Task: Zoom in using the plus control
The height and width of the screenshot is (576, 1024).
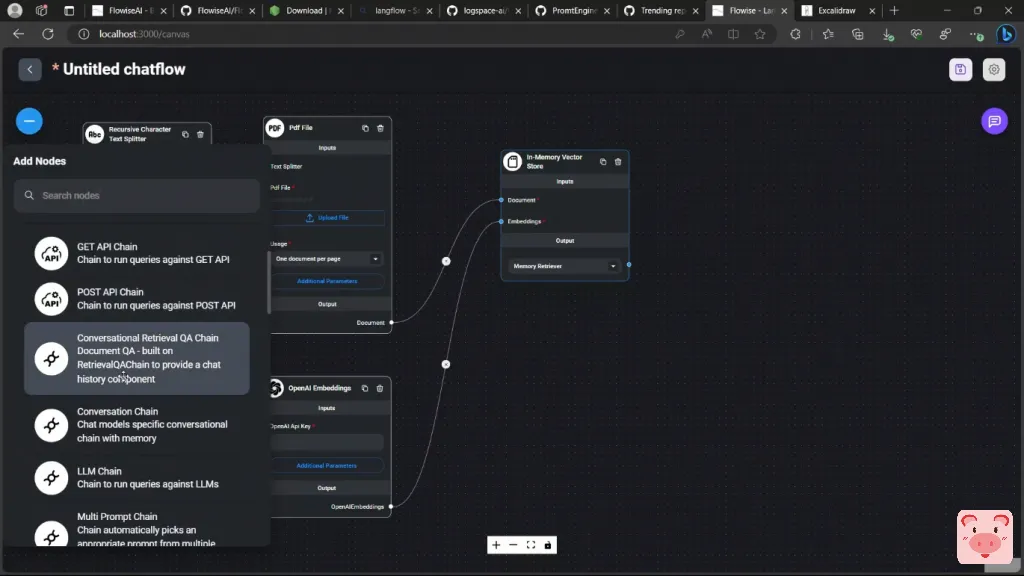Action: click(496, 545)
